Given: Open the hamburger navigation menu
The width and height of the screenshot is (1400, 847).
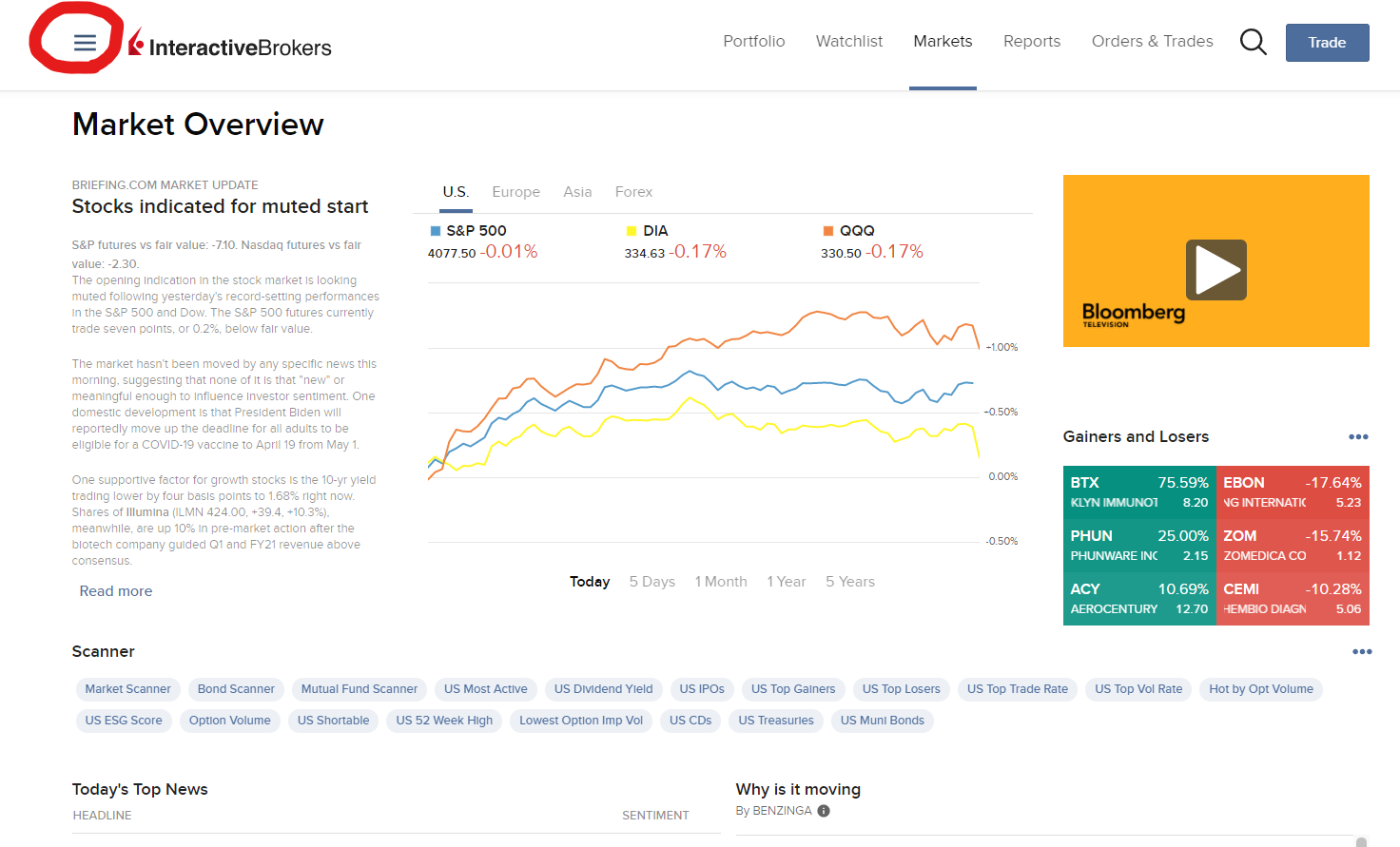Looking at the screenshot, I should [x=85, y=43].
